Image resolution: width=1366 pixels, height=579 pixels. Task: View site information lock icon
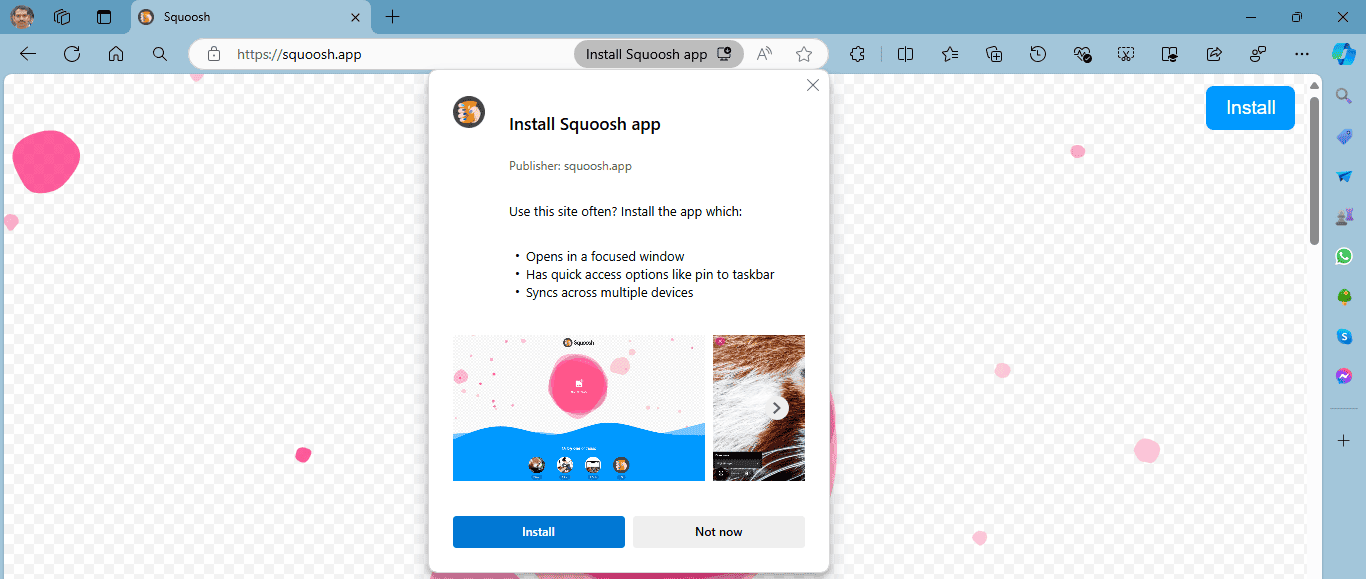(213, 54)
